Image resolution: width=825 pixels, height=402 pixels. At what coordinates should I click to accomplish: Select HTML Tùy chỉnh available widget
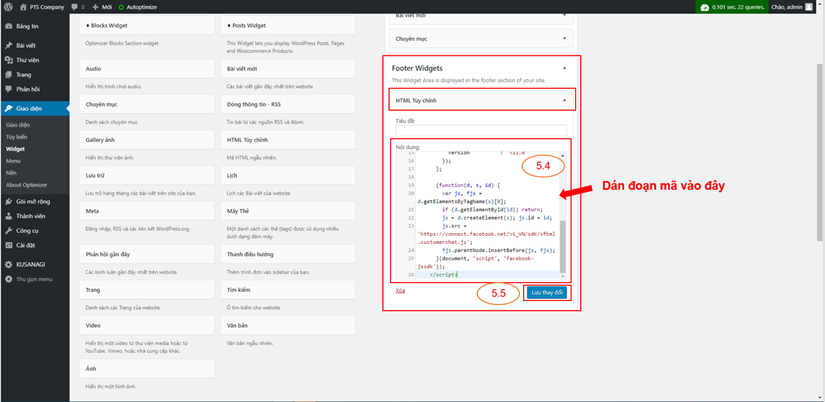288,140
